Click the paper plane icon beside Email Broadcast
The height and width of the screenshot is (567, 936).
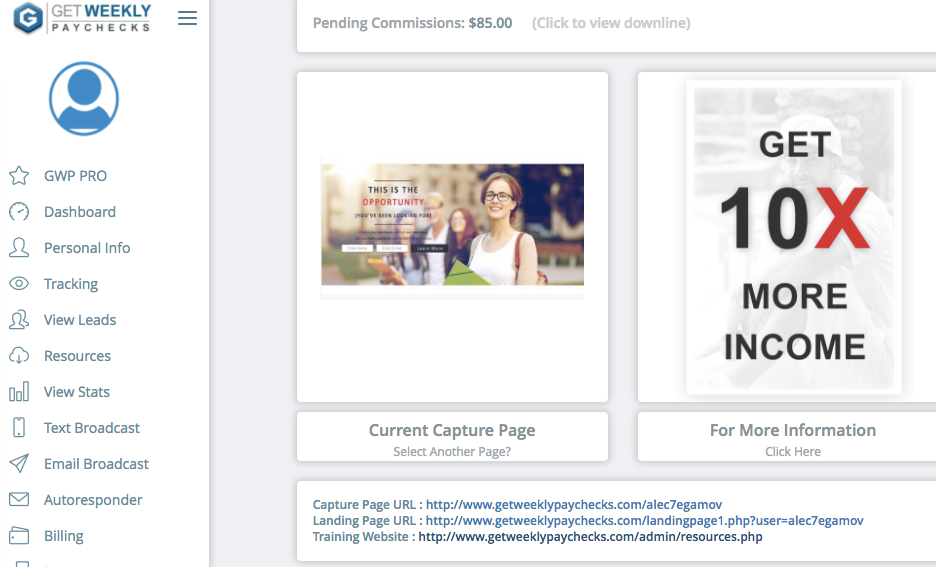pyautogui.click(x=19, y=464)
